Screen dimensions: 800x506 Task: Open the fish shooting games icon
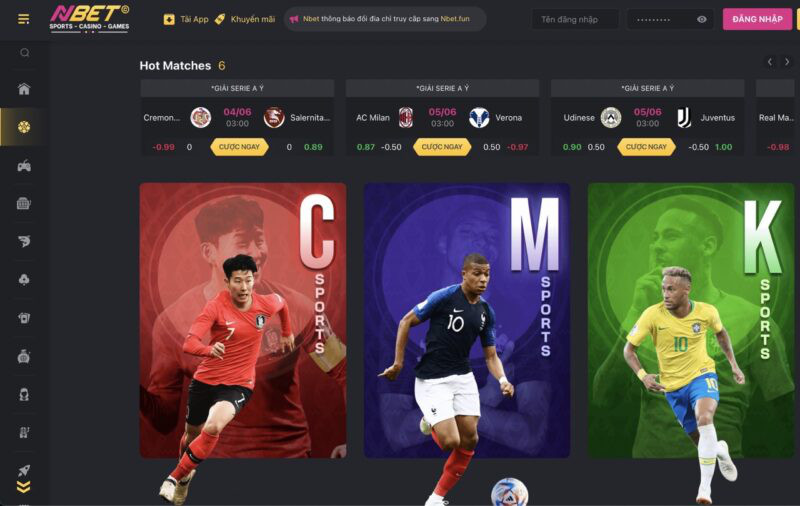[24, 241]
